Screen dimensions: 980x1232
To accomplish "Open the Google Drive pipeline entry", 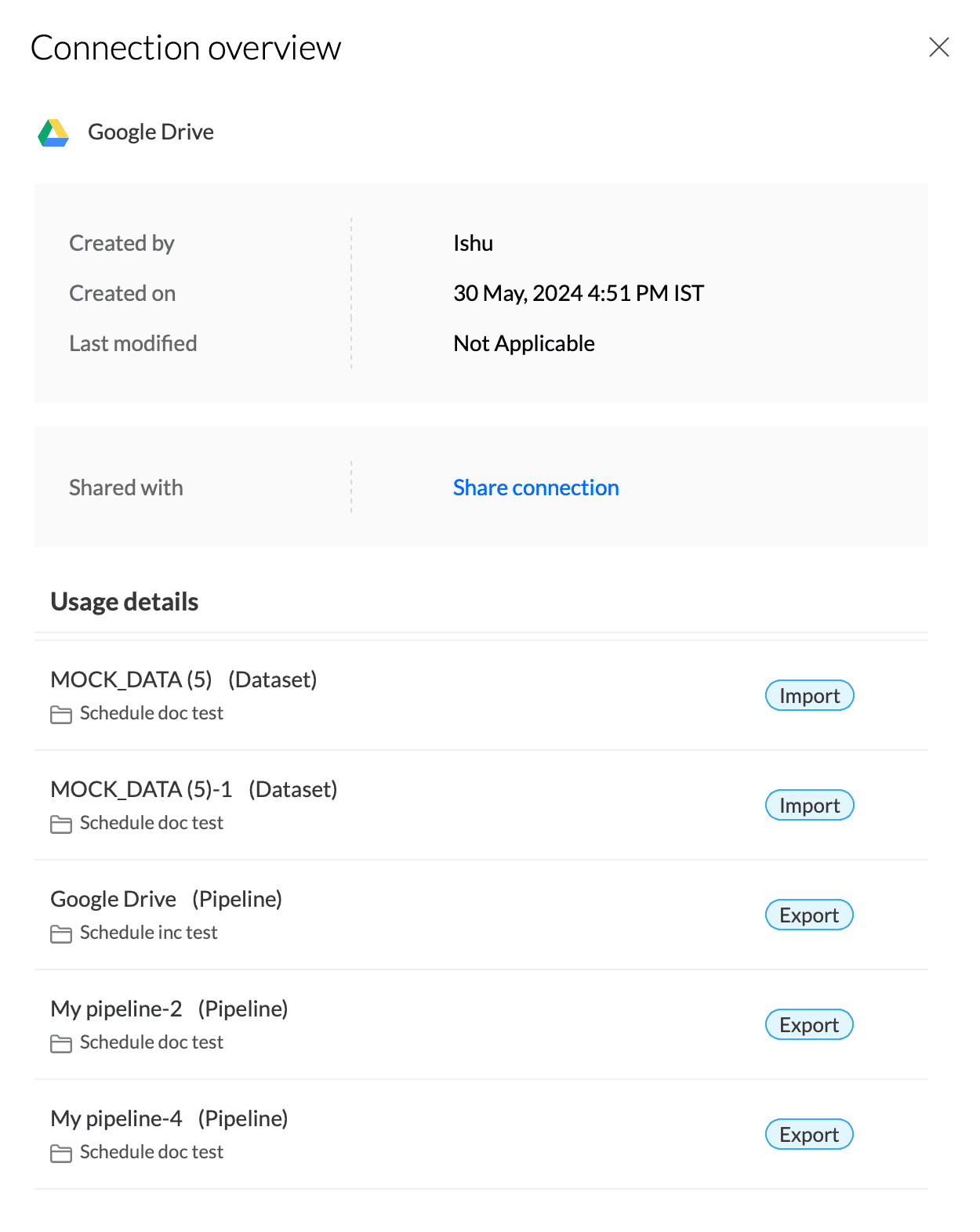I will (x=113, y=899).
